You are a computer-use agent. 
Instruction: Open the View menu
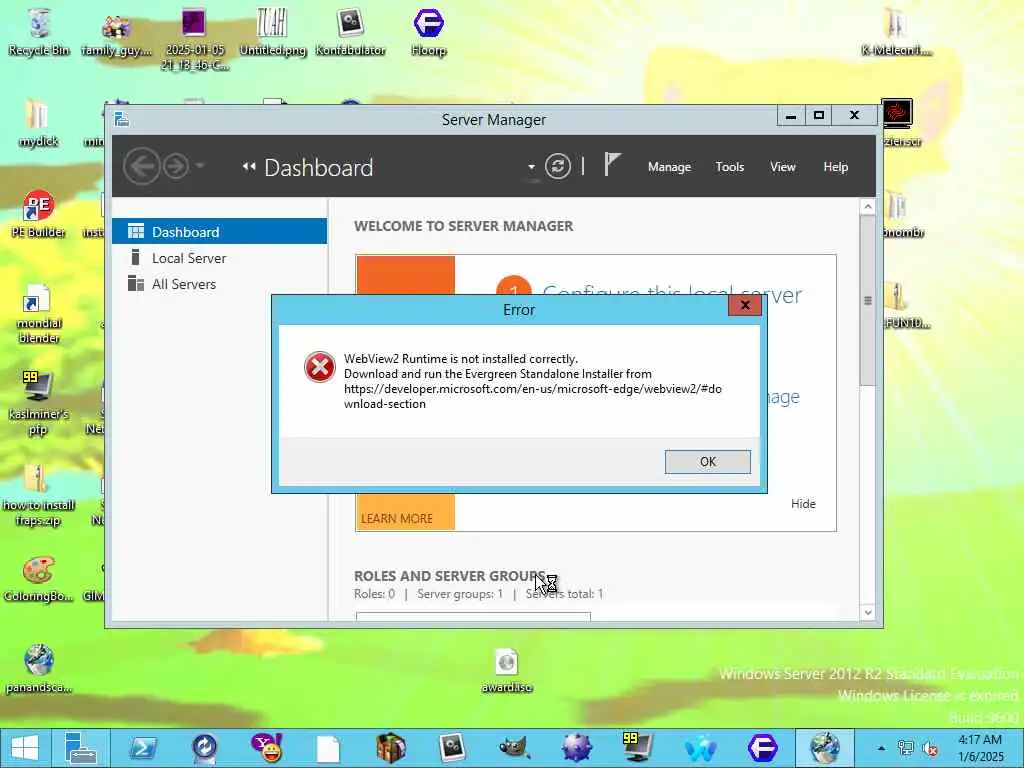click(782, 167)
